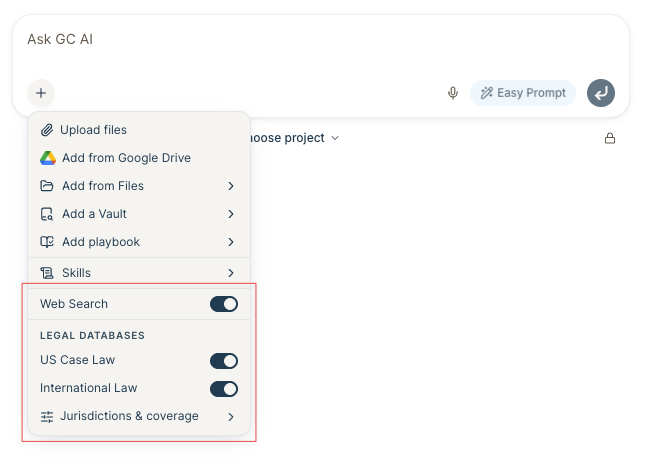Turn off the International Law toggle

(x=224, y=389)
